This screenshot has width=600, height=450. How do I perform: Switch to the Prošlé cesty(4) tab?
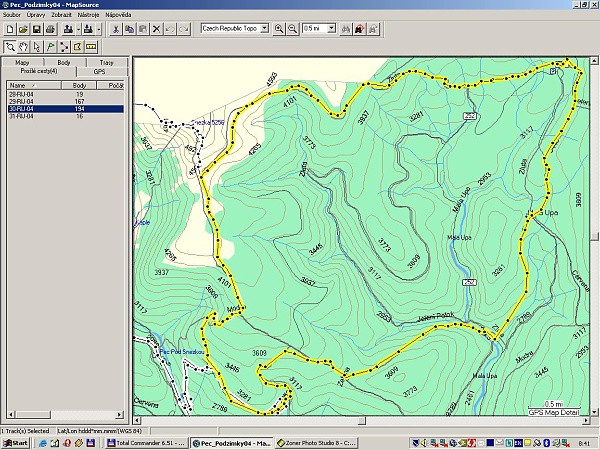click(39, 71)
